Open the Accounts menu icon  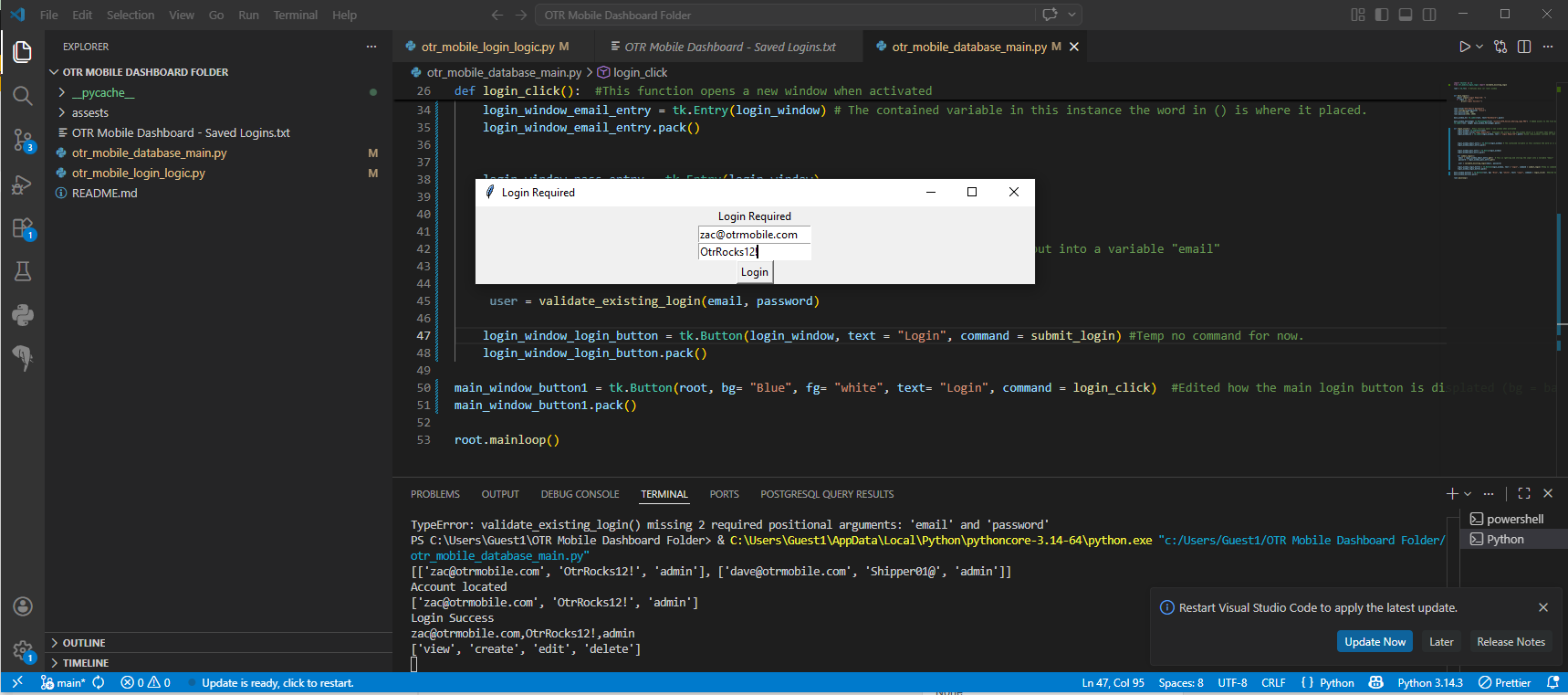pyautogui.click(x=23, y=606)
